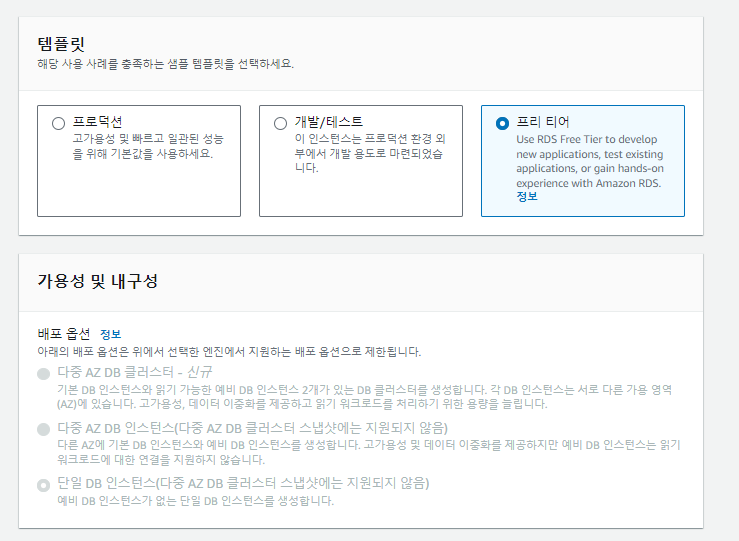Click the 다른 AZ에 기본 DB 인스턴스 description
Image resolution: width=739 pixels, height=541 pixels.
point(369,452)
